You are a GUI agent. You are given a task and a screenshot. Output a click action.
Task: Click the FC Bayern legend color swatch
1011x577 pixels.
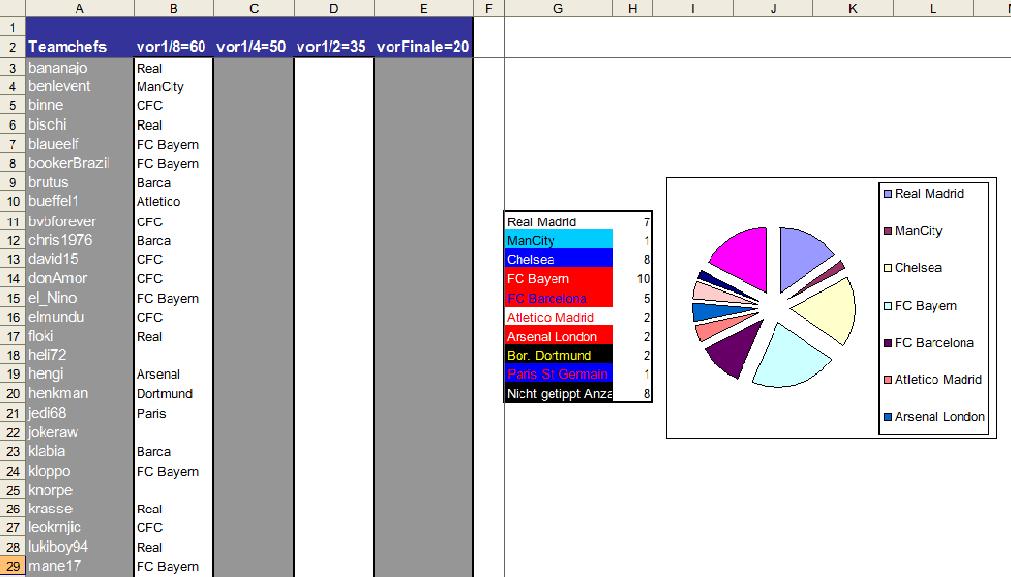pyautogui.click(x=888, y=306)
